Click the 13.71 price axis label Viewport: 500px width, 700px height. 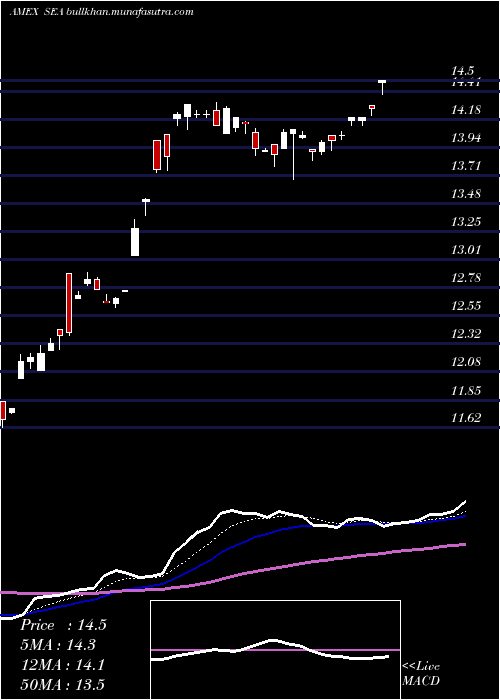click(466, 166)
